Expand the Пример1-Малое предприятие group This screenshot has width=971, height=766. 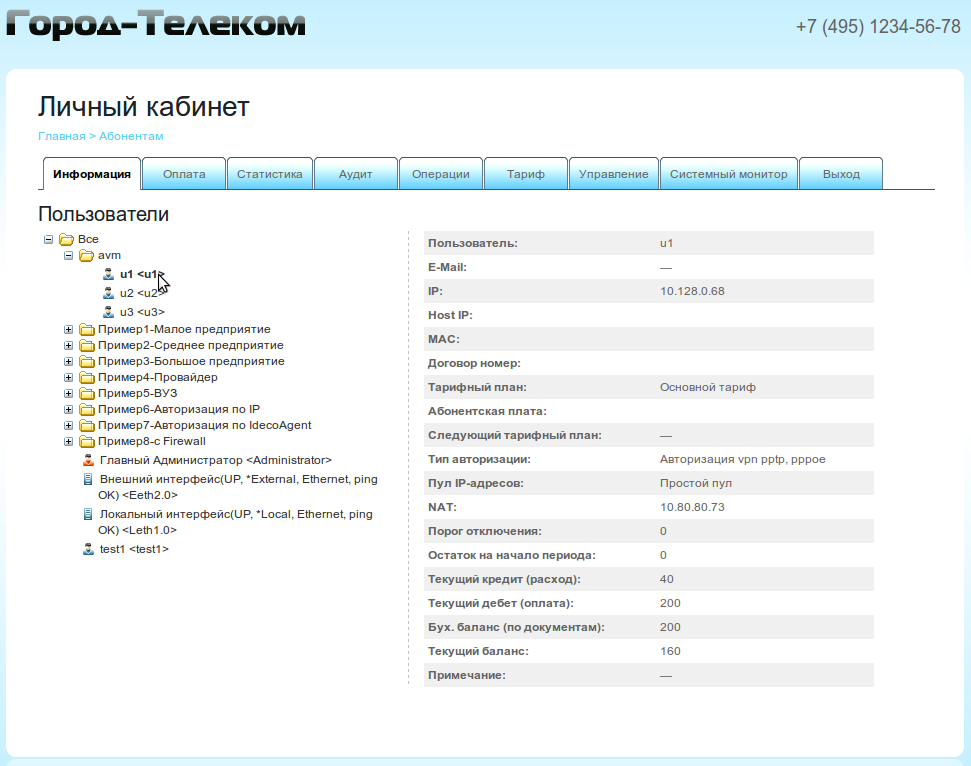click(x=68, y=329)
